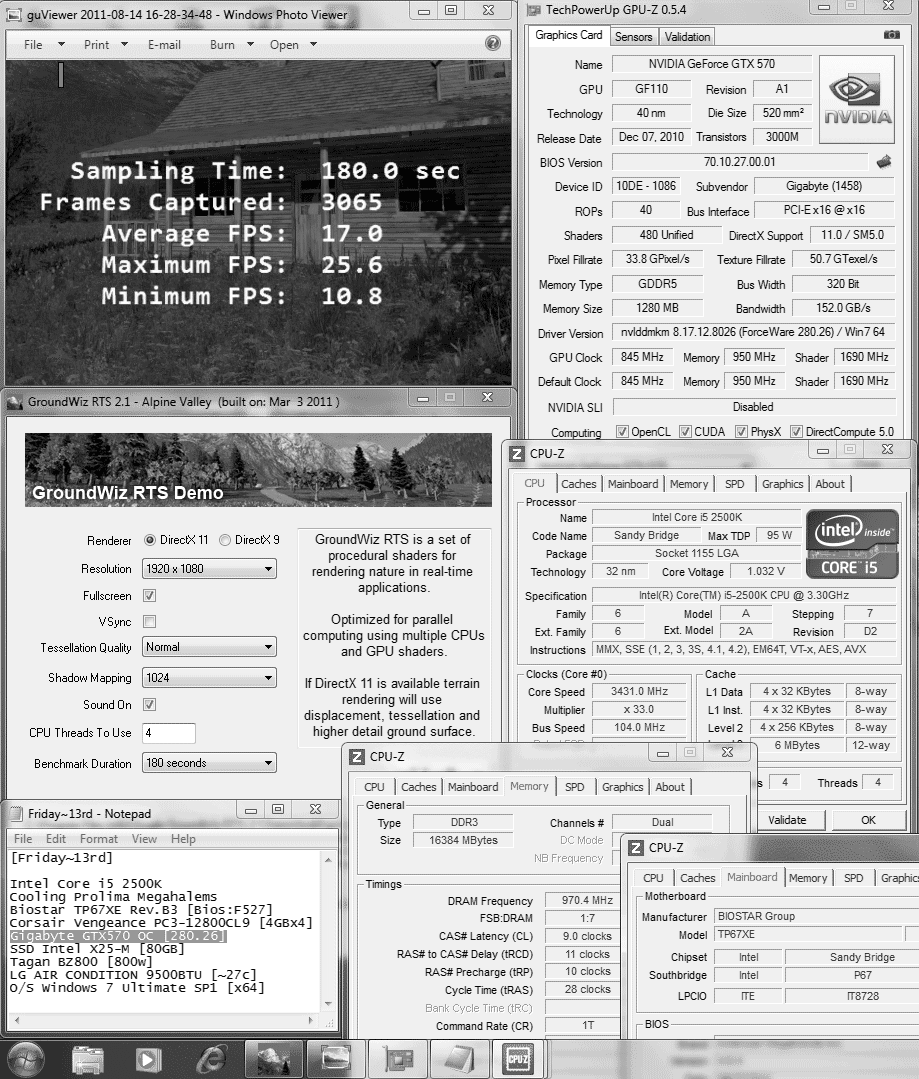
Task: Open Graphics tab in CPU-Z CPU window
Action: click(782, 484)
